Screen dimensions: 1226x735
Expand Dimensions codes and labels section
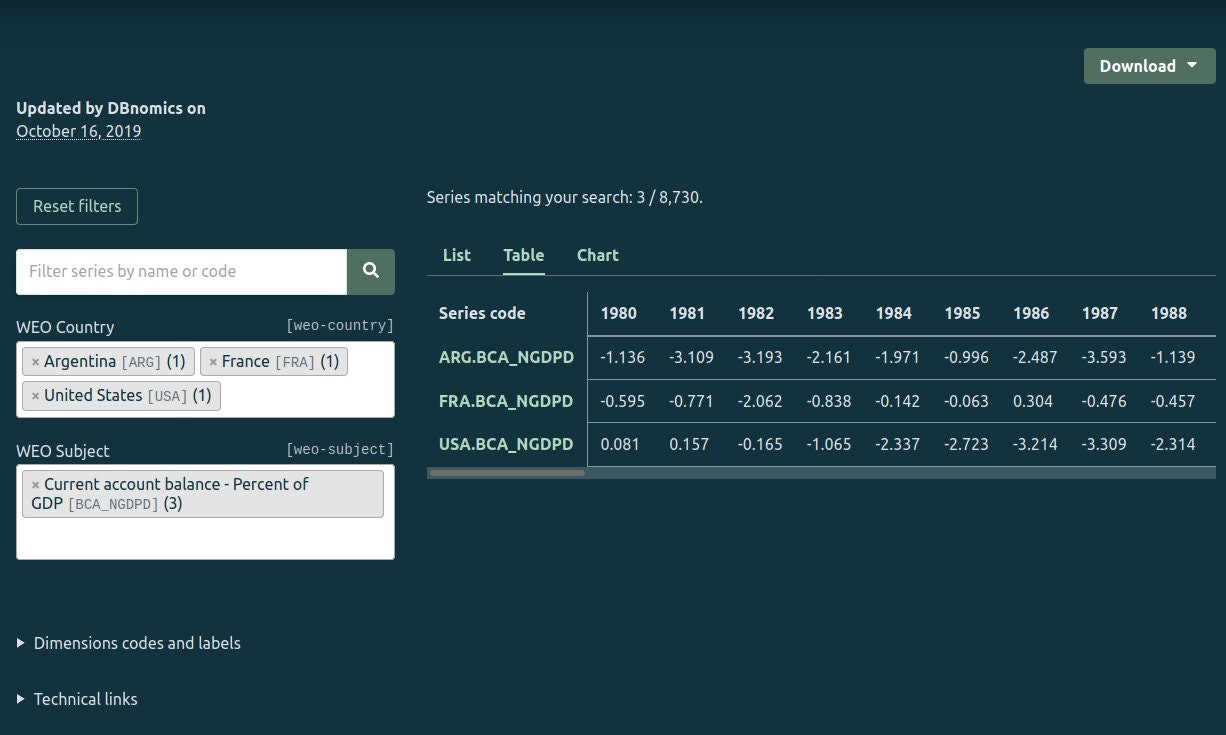tap(129, 643)
